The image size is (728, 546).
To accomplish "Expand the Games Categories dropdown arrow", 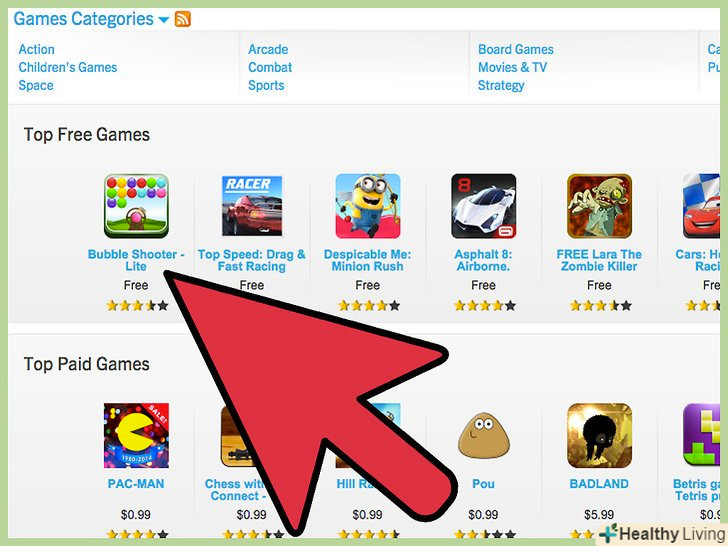I will click(163, 20).
